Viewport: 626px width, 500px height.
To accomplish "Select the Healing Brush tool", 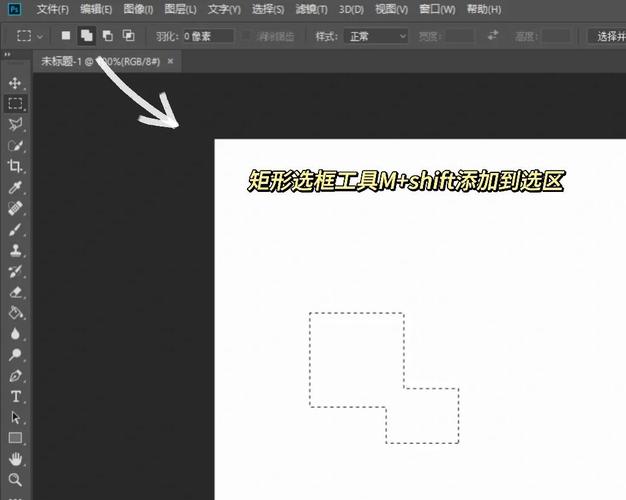I will pyautogui.click(x=16, y=208).
